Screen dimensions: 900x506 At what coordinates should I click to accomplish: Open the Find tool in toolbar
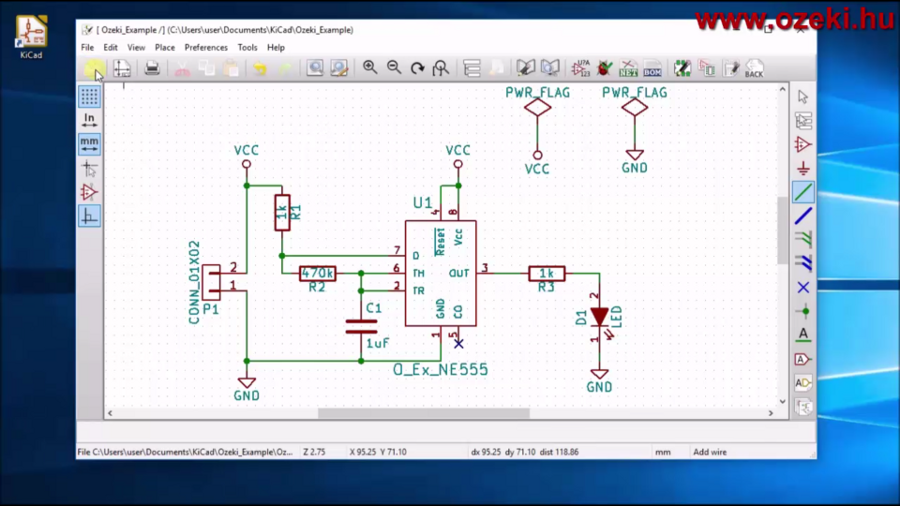(315, 68)
